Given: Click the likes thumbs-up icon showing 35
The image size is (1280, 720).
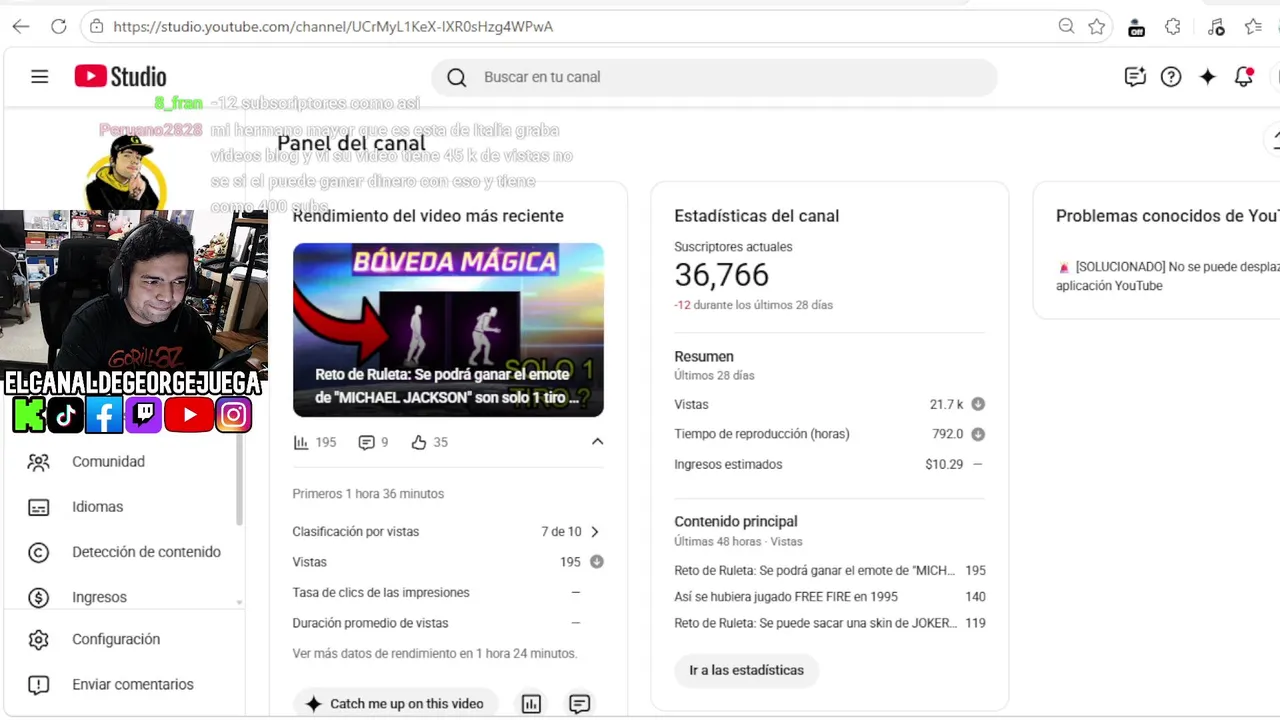Looking at the screenshot, I should point(419,442).
